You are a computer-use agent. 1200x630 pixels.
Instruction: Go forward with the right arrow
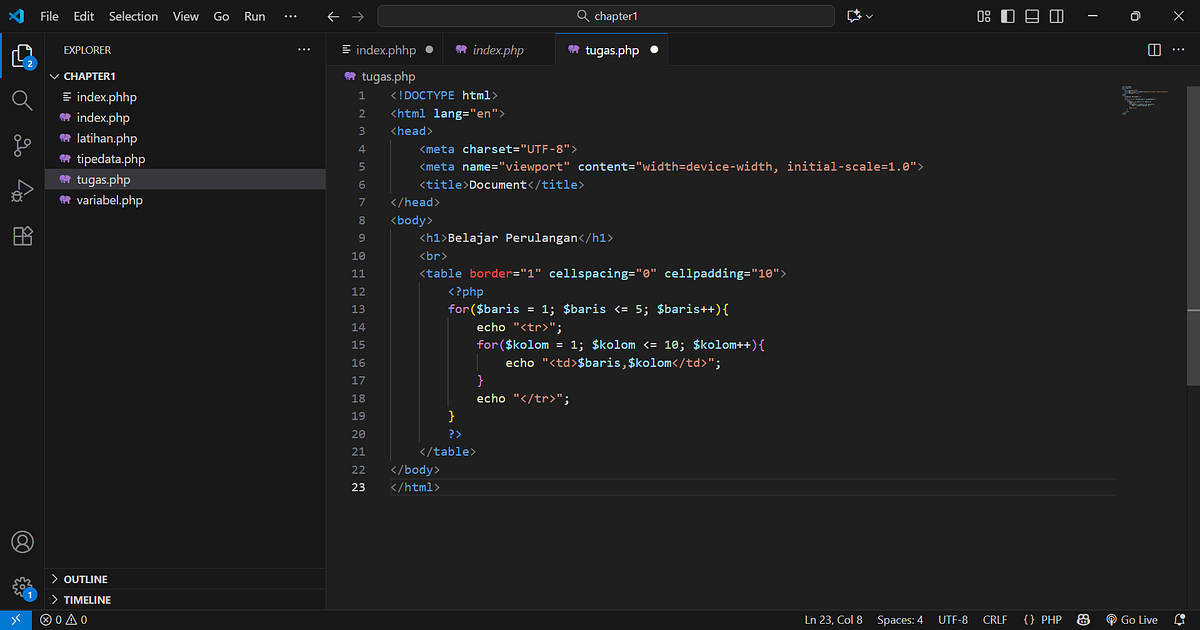pyautogui.click(x=358, y=16)
